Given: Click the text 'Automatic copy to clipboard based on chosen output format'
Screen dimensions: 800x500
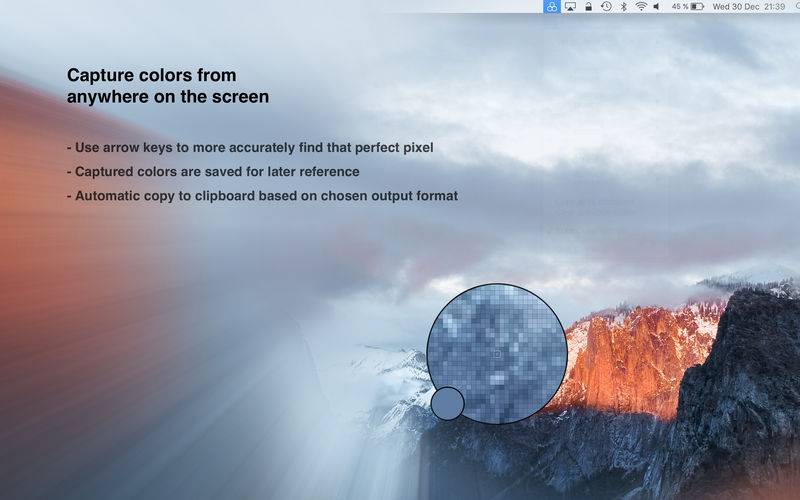Looking at the screenshot, I should coord(266,196).
